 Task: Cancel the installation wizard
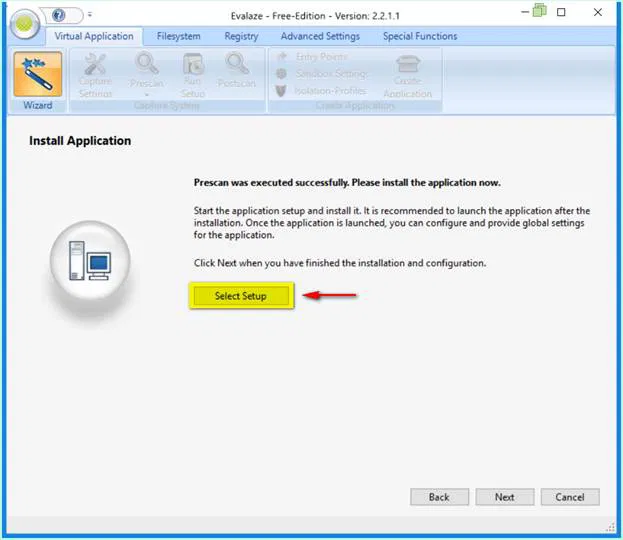click(x=570, y=497)
